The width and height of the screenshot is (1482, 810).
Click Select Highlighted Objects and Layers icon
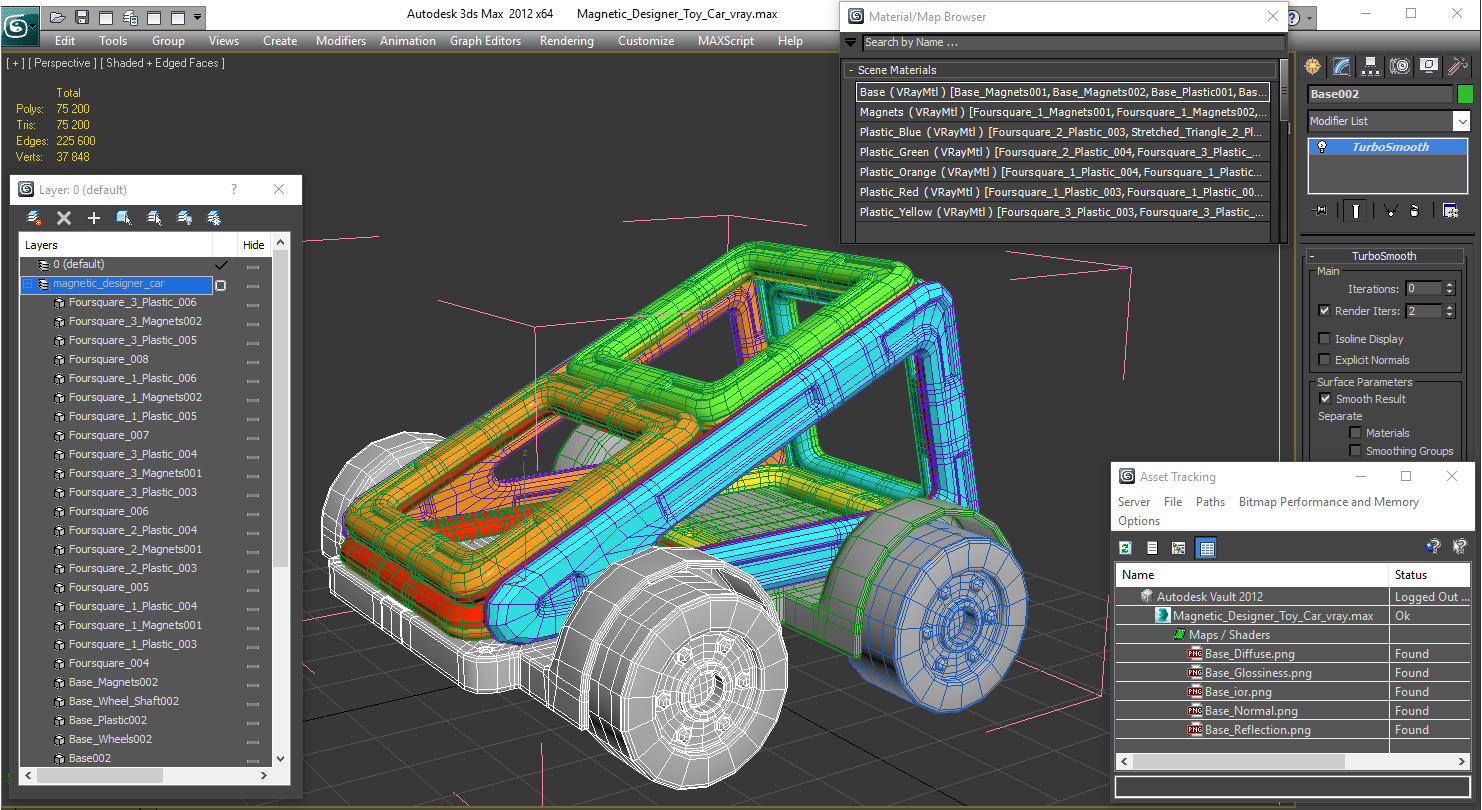[124, 218]
